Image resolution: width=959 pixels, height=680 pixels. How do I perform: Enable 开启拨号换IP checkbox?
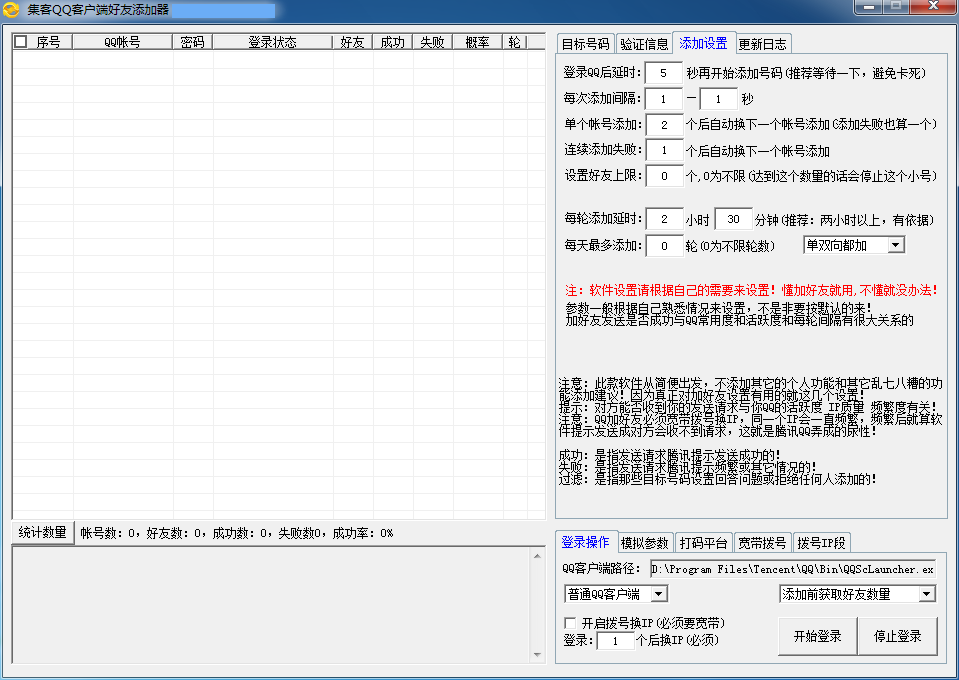[570, 623]
